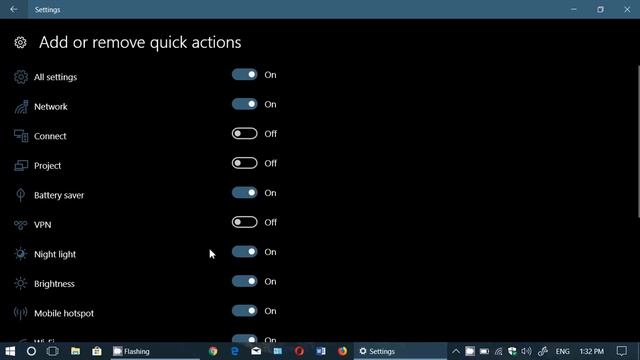Viewport: 640px width, 360px height.
Task: Turn off the Night light toggle
Action: coord(244,251)
